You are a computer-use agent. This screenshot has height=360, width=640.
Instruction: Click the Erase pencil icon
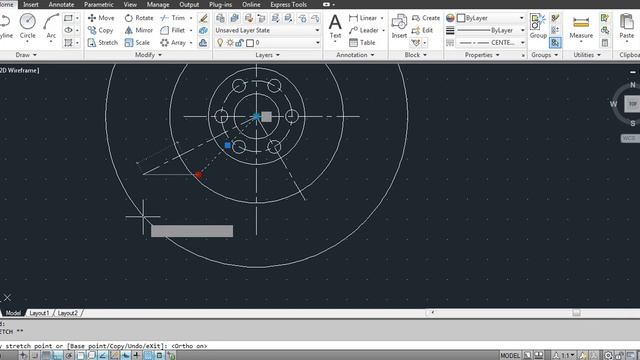tap(203, 18)
